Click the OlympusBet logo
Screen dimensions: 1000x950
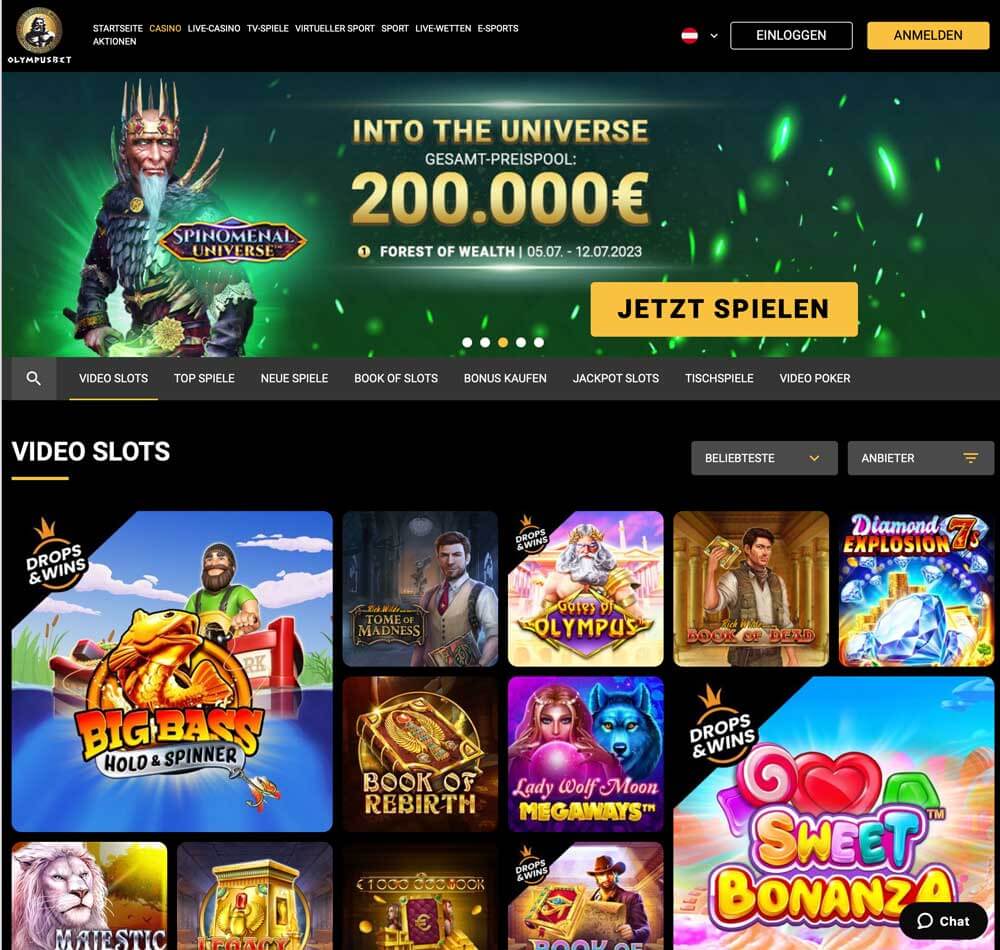click(39, 36)
